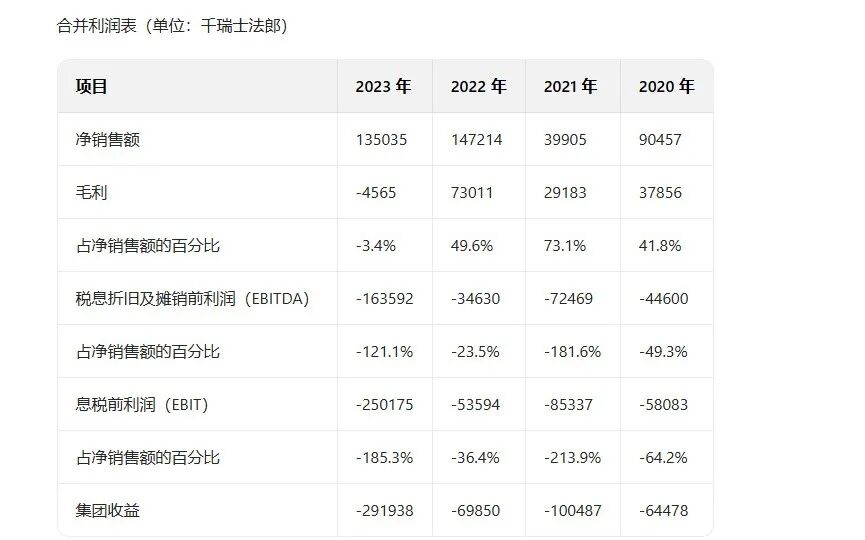Select the 集团收益 row label
Viewport: 865px width, 540px height.
[107, 511]
